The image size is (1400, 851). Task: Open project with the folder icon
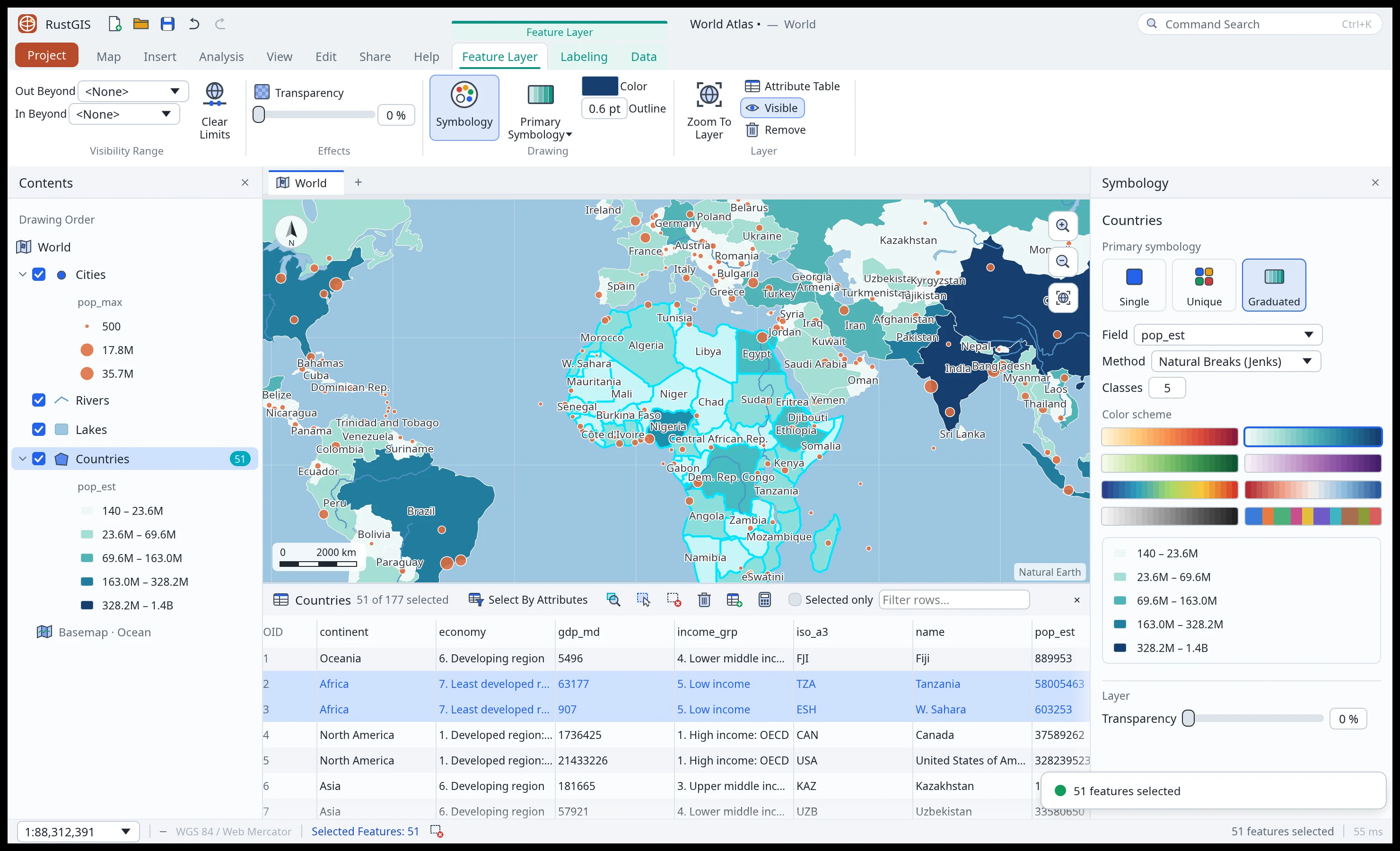click(x=140, y=24)
